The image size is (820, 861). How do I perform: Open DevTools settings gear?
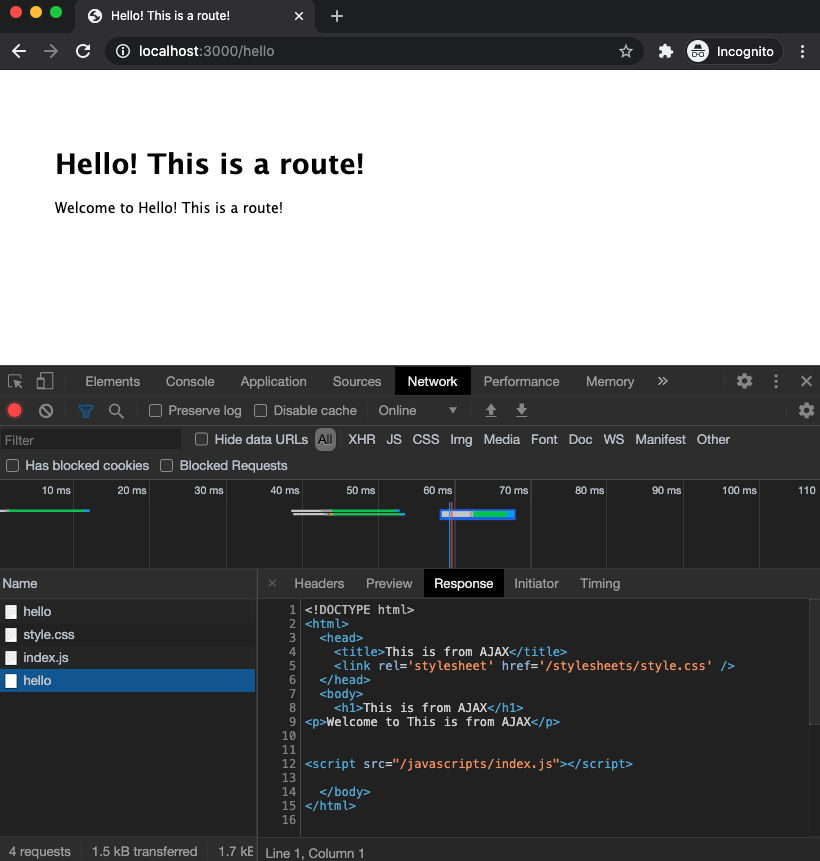coord(744,381)
